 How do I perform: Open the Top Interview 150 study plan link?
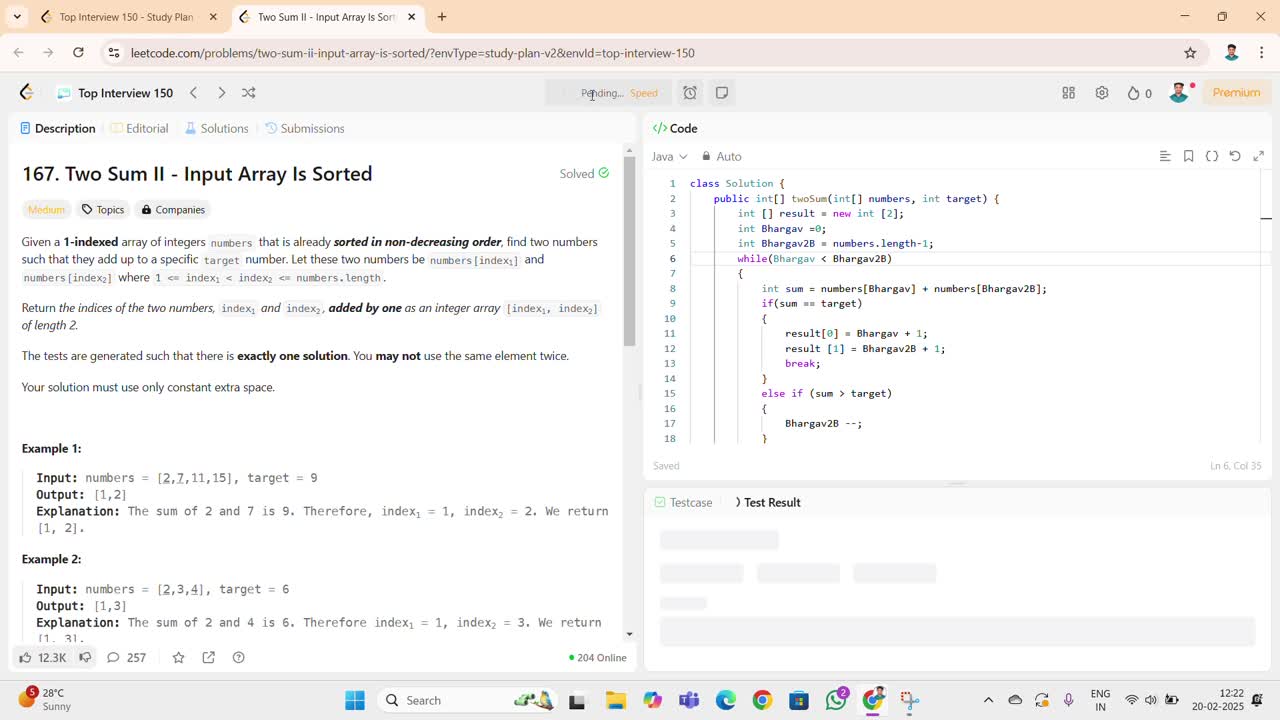point(125,93)
